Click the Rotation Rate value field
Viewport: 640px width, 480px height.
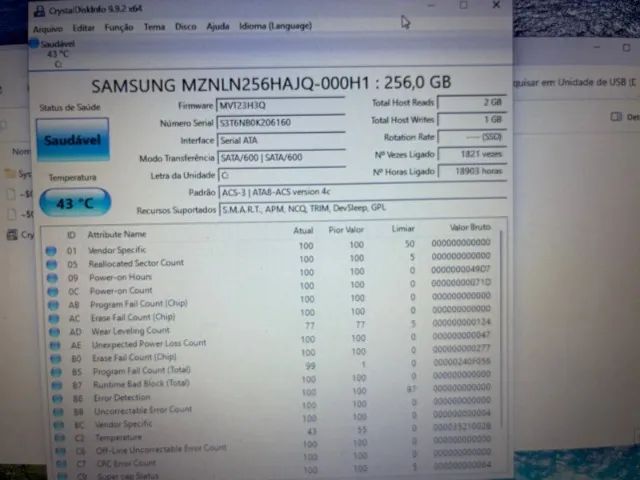472,137
